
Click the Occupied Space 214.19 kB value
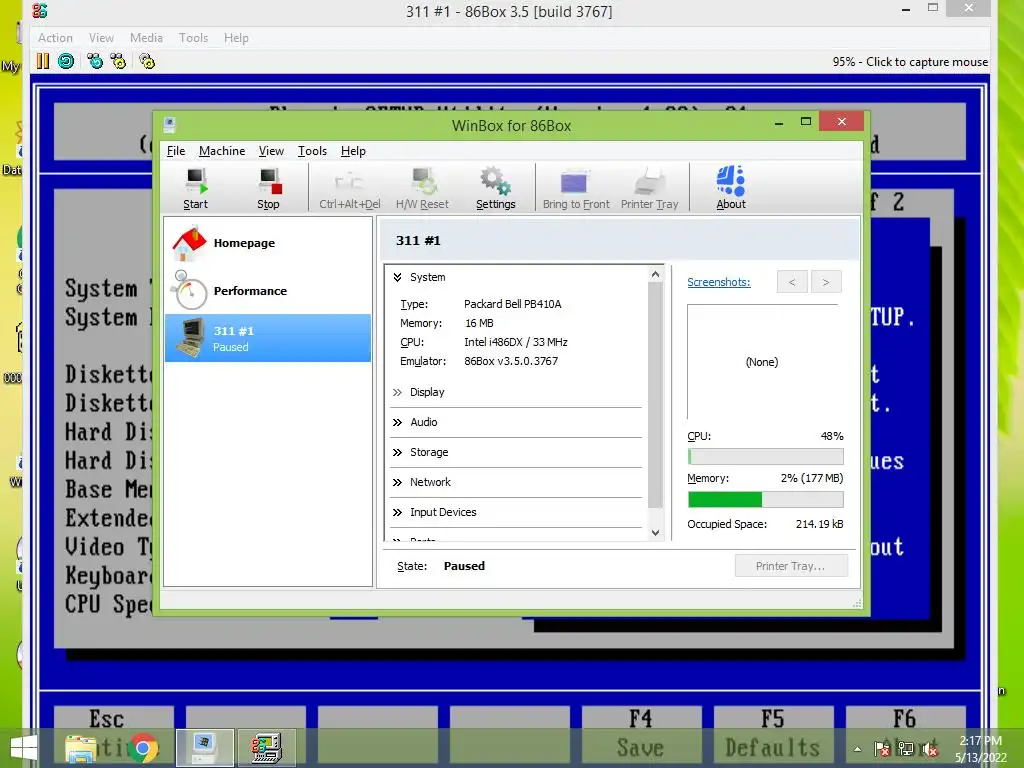click(x=820, y=524)
